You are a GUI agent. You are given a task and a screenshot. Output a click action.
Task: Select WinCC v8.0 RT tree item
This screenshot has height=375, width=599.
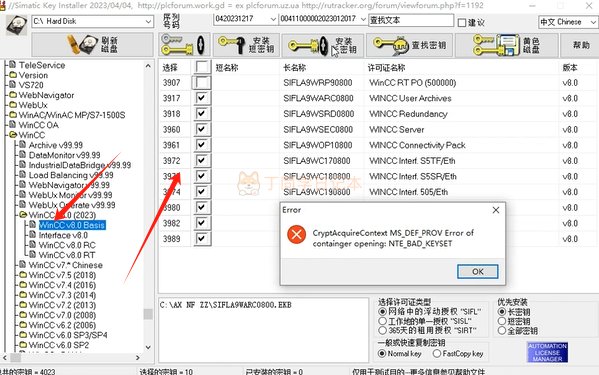tap(67, 255)
